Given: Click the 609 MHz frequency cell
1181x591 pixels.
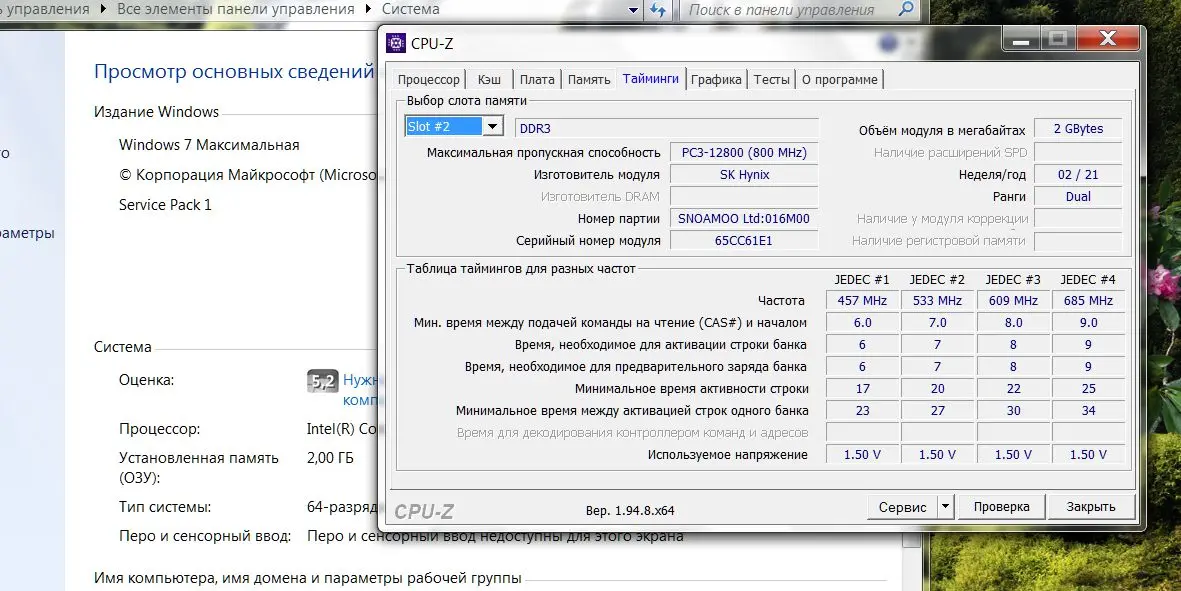Looking at the screenshot, I should [x=1014, y=300].
